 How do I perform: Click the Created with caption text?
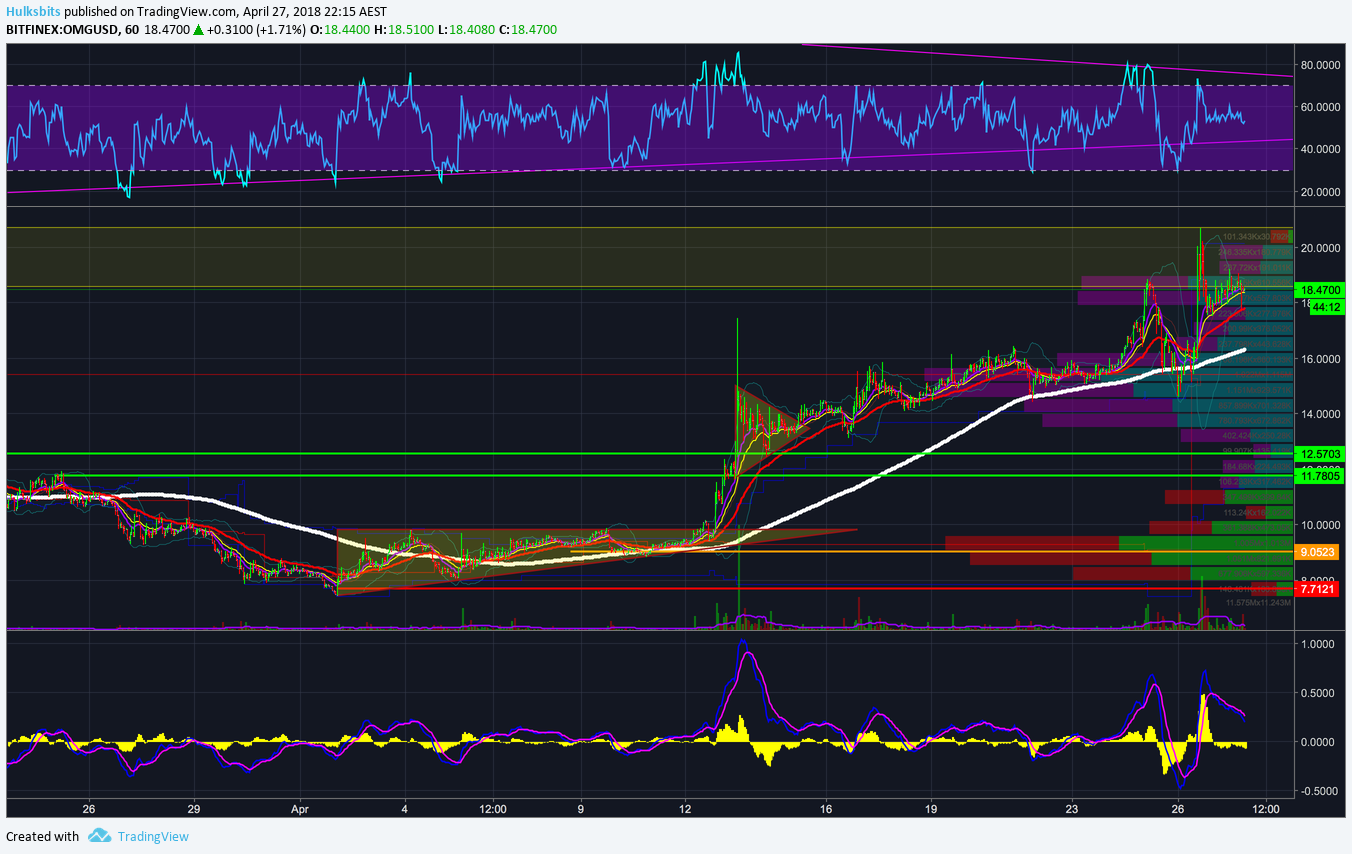[42, 836]
